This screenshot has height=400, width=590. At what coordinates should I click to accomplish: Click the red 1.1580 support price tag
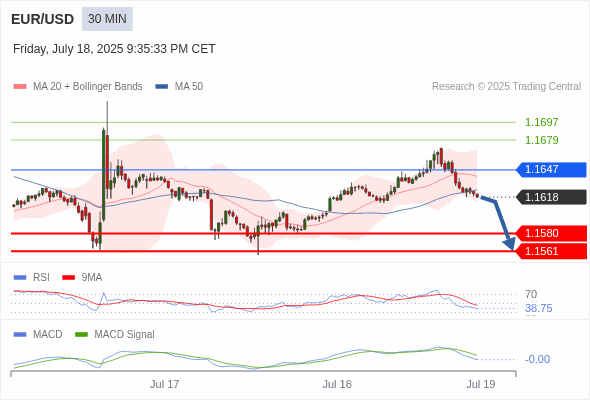click(x=551, y=233)
